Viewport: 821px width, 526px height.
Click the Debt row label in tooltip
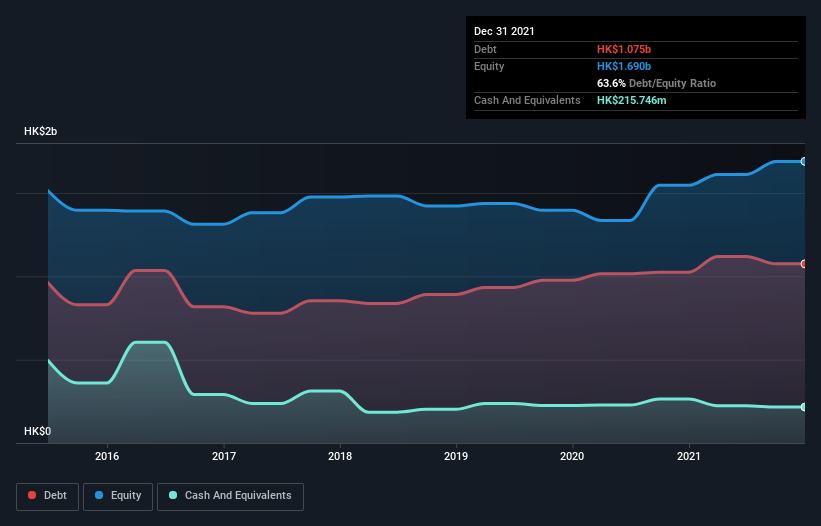485,49
